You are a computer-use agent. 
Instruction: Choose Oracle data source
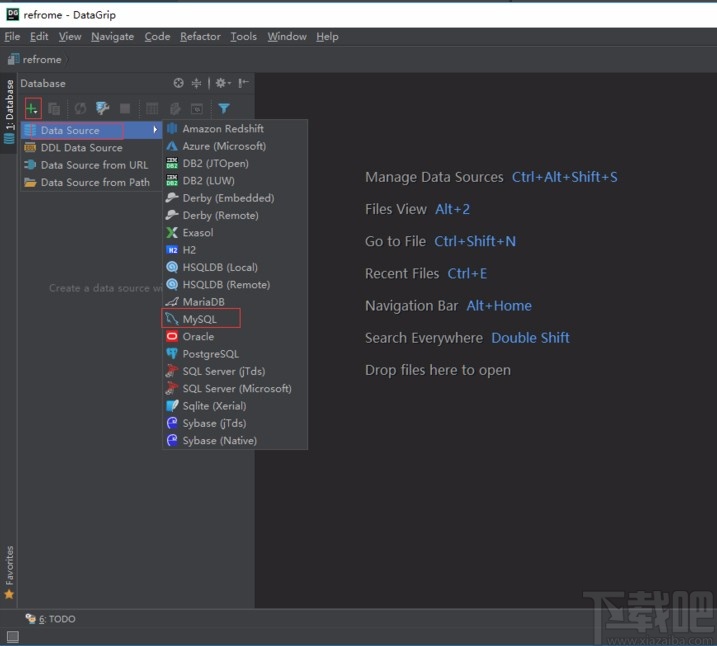coord(235,336)
